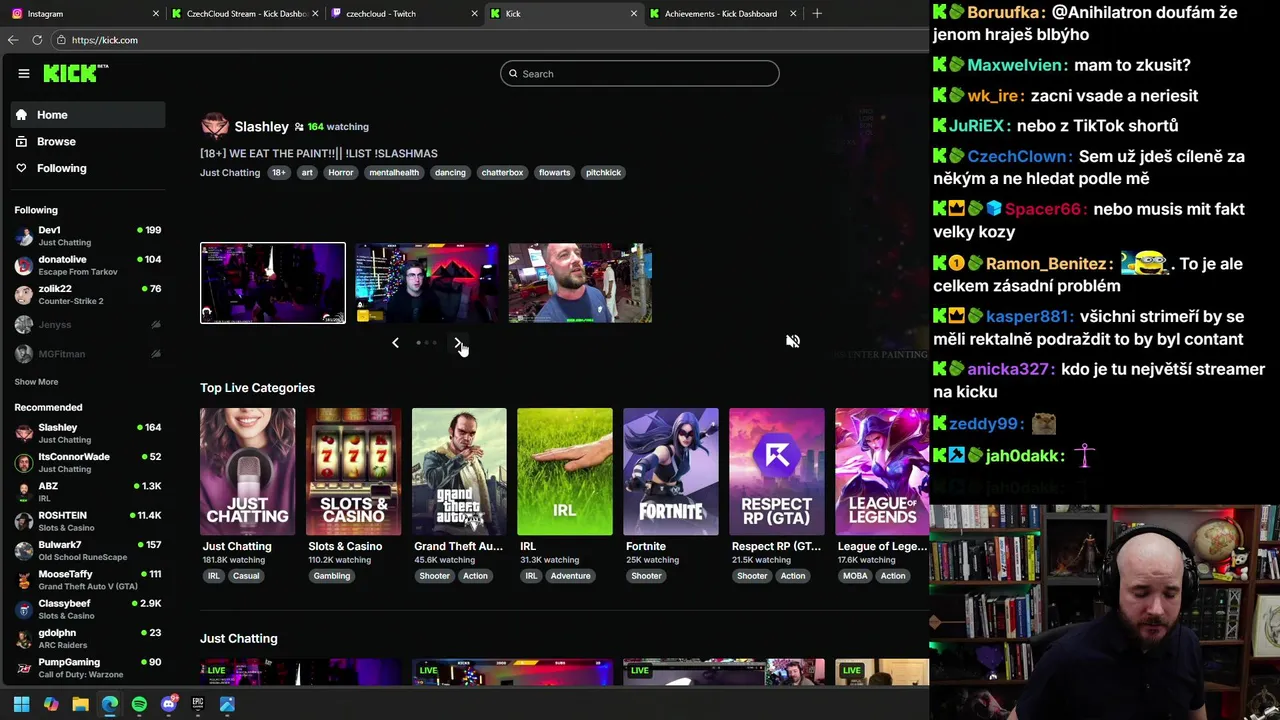
Task: Open gdolphn recommended channel
Action: click(88, 638)
